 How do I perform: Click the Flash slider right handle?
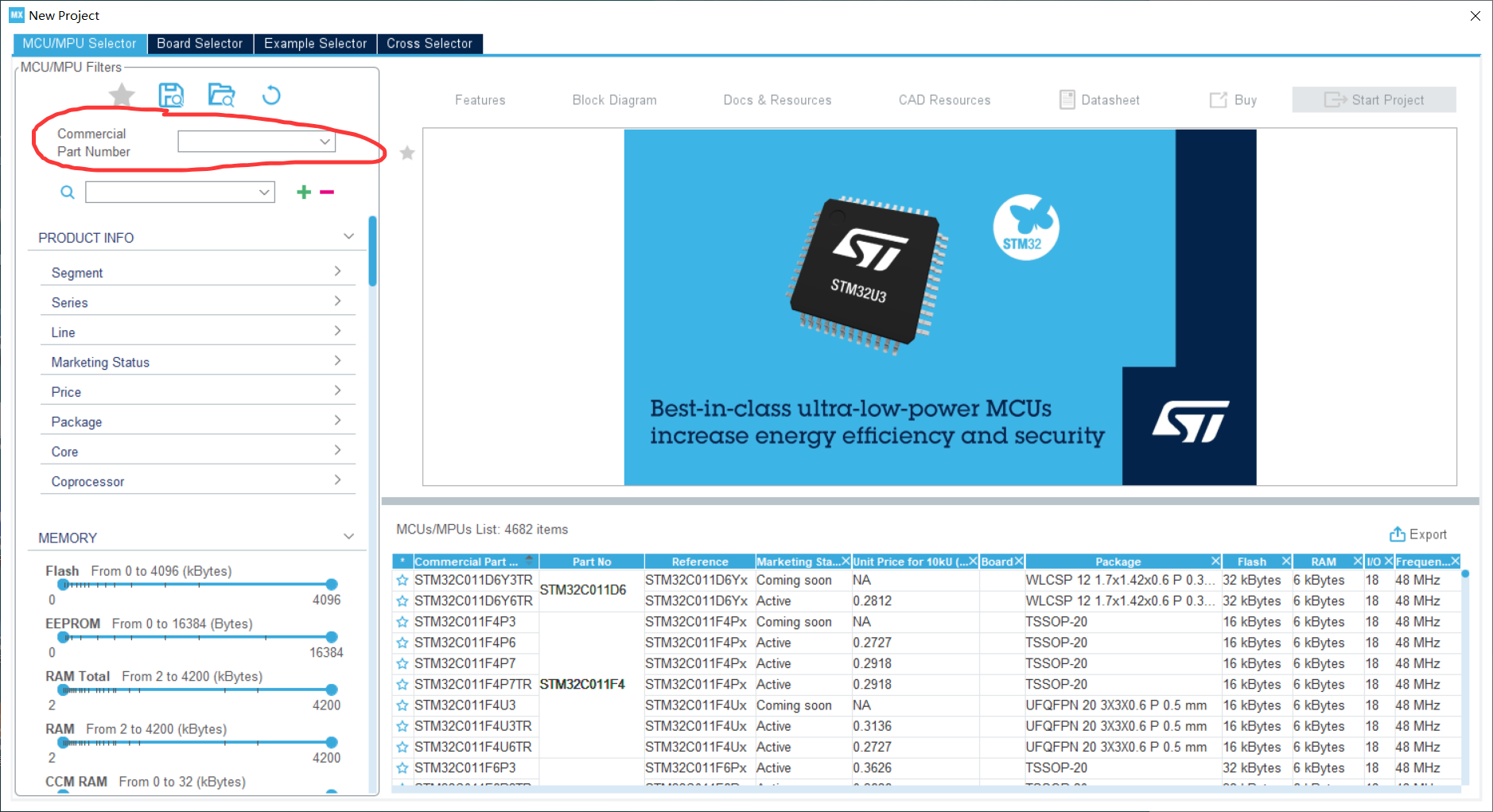click(x=332, y=585)
